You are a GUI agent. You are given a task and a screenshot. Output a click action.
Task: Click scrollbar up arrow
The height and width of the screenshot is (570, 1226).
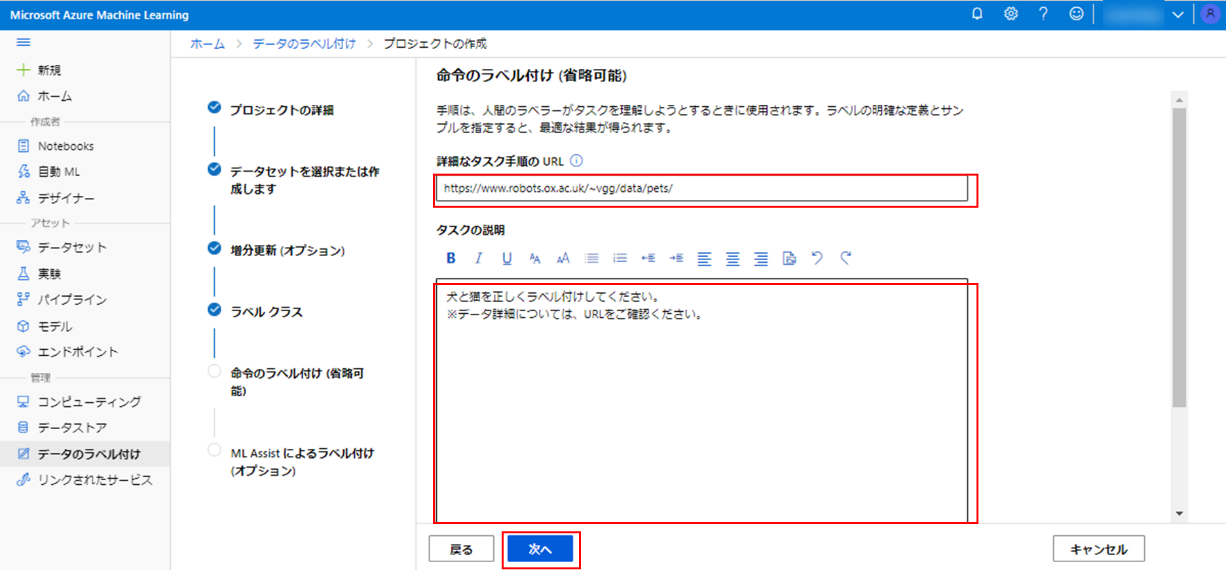[x=1179, y=99]
